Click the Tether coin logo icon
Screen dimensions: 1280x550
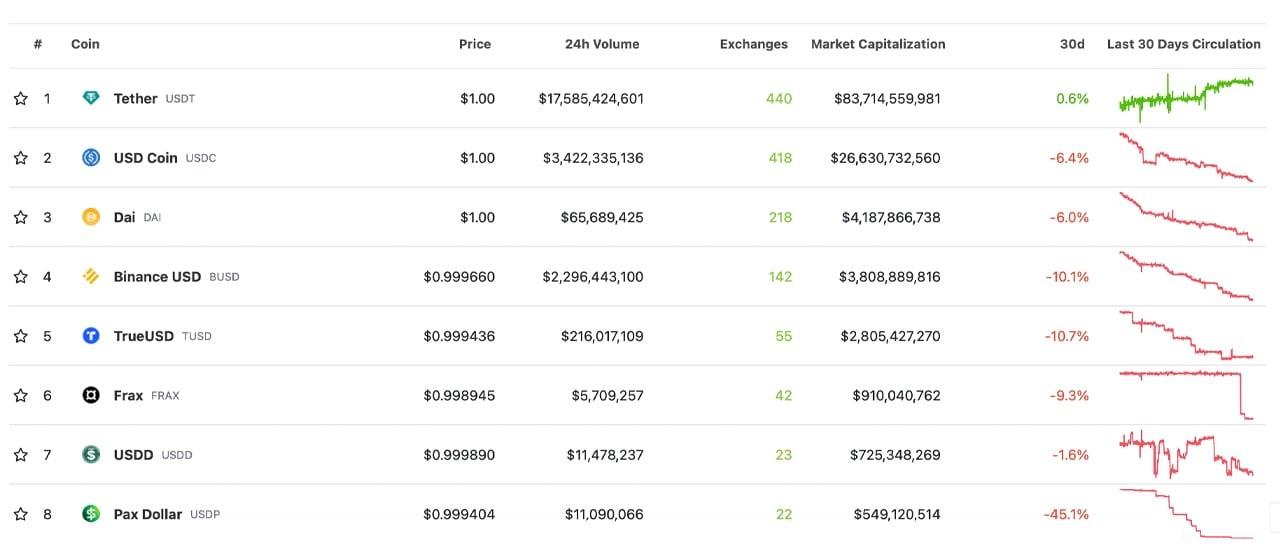91,98
